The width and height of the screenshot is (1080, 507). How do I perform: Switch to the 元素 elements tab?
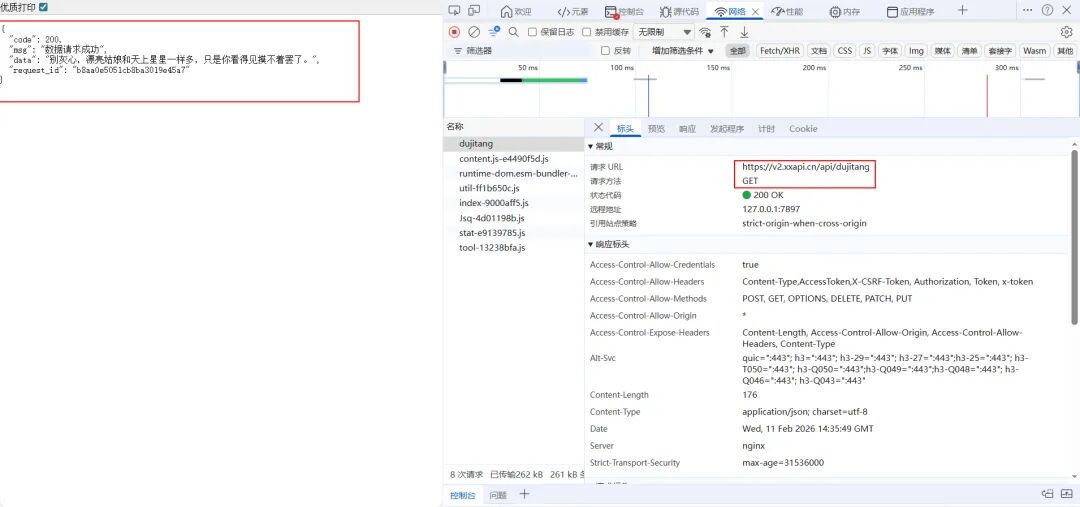(572, 11)
